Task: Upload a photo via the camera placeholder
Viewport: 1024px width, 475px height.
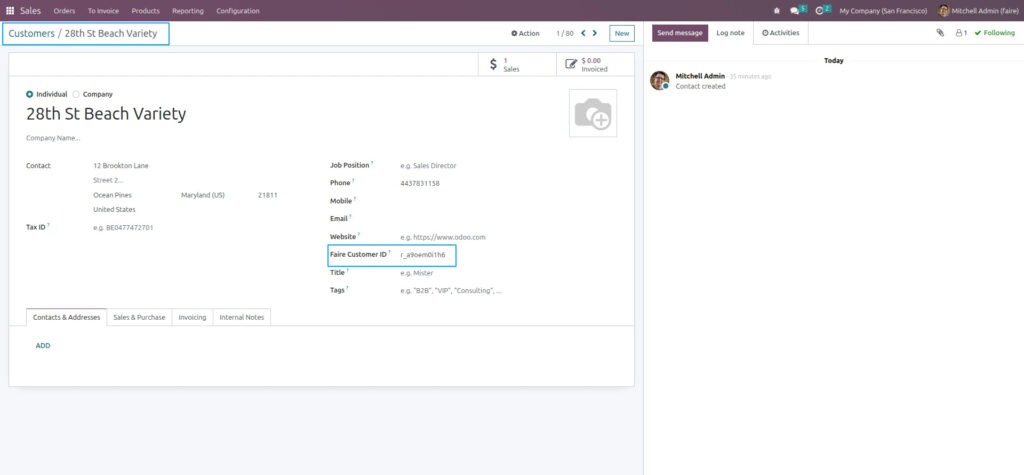Action: click(x=593, y=113)
